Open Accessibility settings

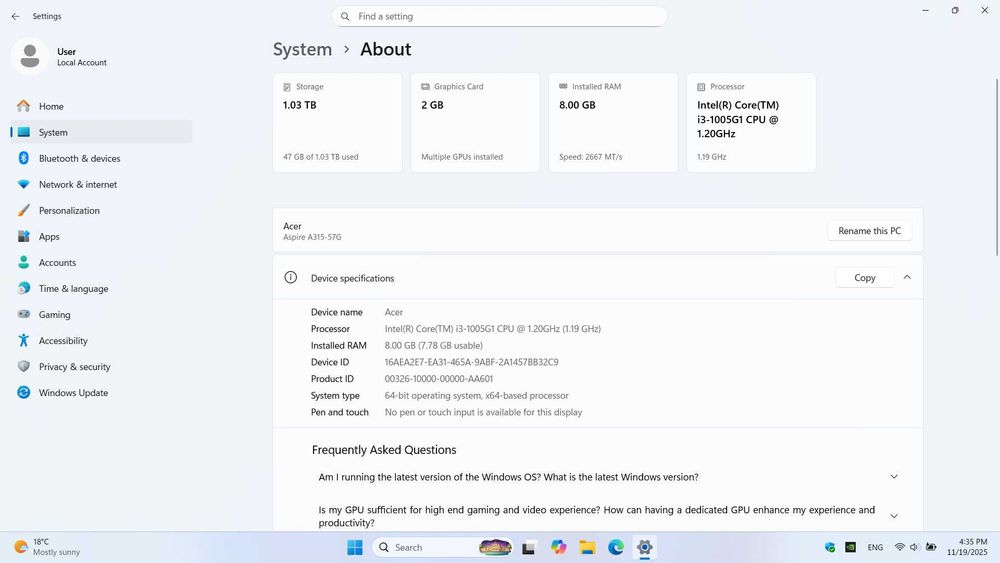click(101, 341)
